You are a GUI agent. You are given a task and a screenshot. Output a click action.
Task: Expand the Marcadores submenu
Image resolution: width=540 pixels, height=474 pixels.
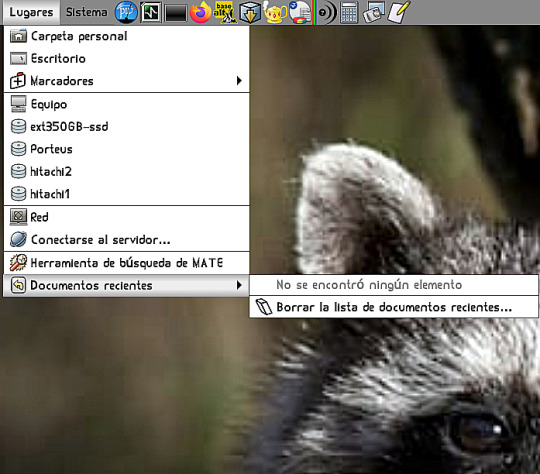click(126, 81)
